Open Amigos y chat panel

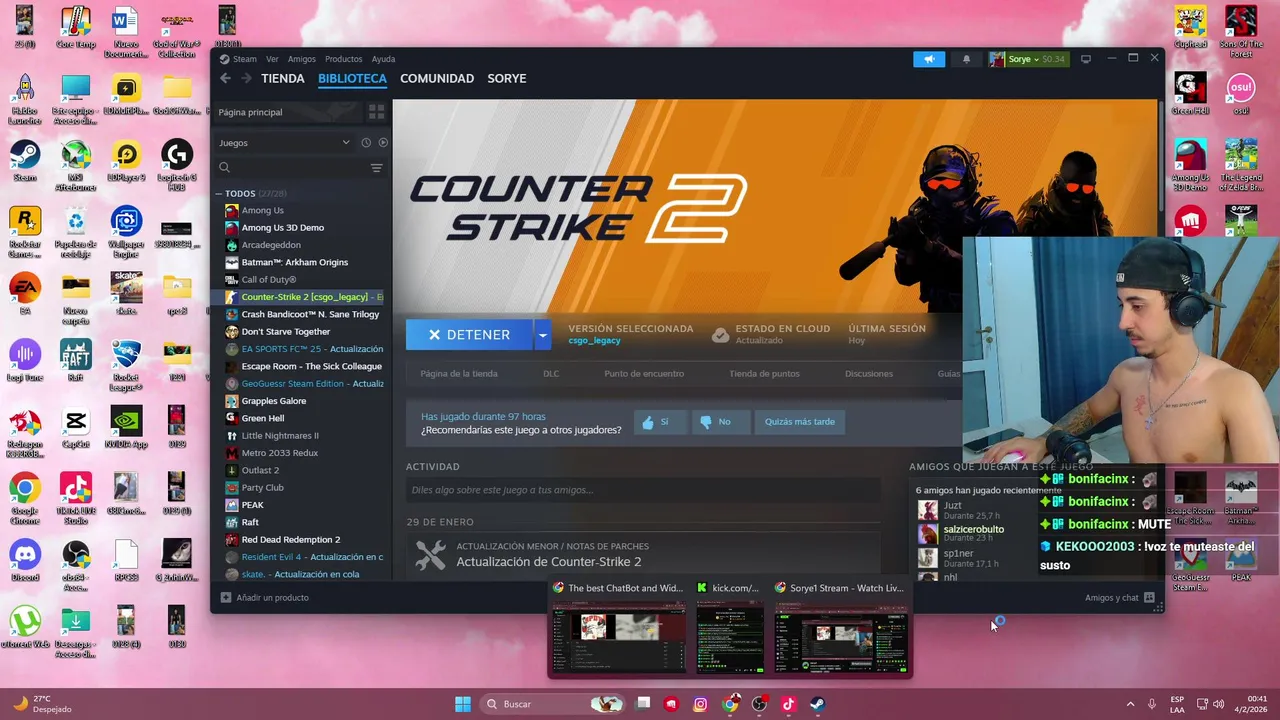pos(1119,598)
